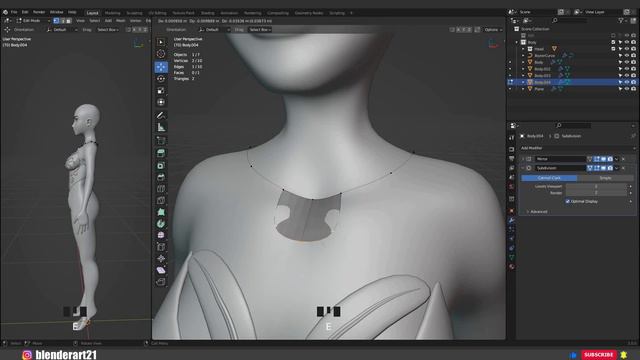Click the YouTube Subscribe button
This screenshot has width=640, height=360.
(598, 355)
